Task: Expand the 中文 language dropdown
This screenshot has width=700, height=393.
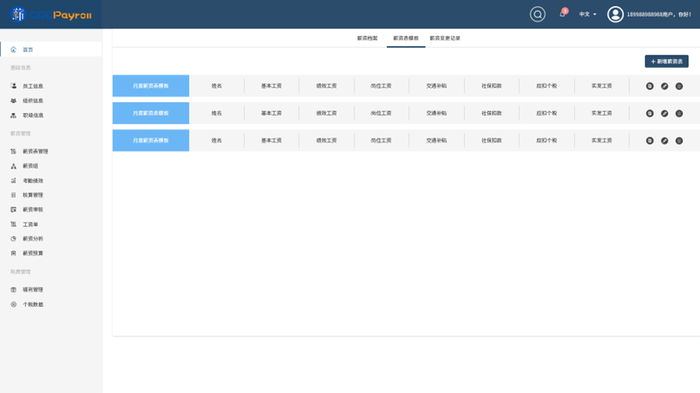Action: click(588, 14)
